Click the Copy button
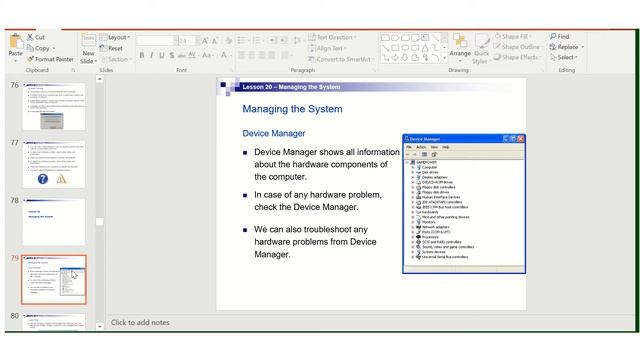The image size is (640, 360). click(x=38, y=48)
